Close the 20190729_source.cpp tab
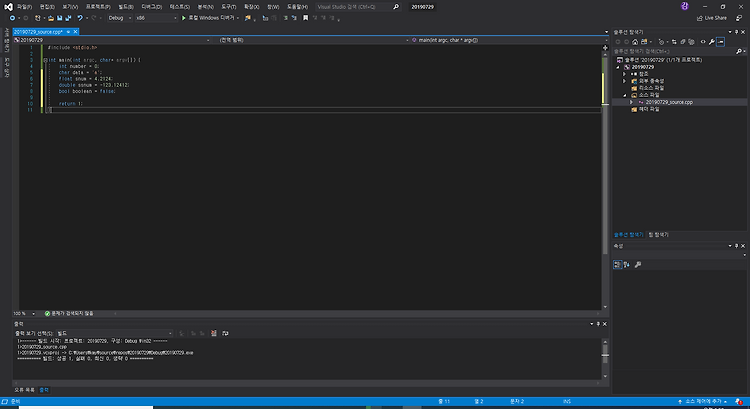750x409 pixels. tap(75, 32)
